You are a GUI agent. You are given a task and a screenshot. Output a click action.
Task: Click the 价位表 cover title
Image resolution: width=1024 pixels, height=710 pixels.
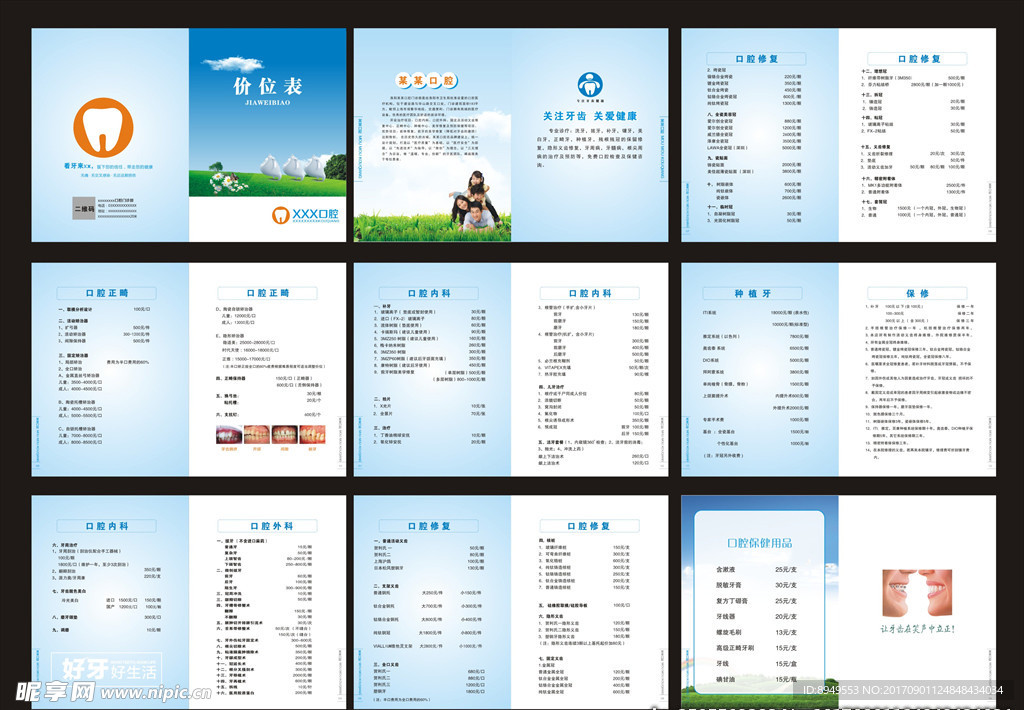point(268,86)
